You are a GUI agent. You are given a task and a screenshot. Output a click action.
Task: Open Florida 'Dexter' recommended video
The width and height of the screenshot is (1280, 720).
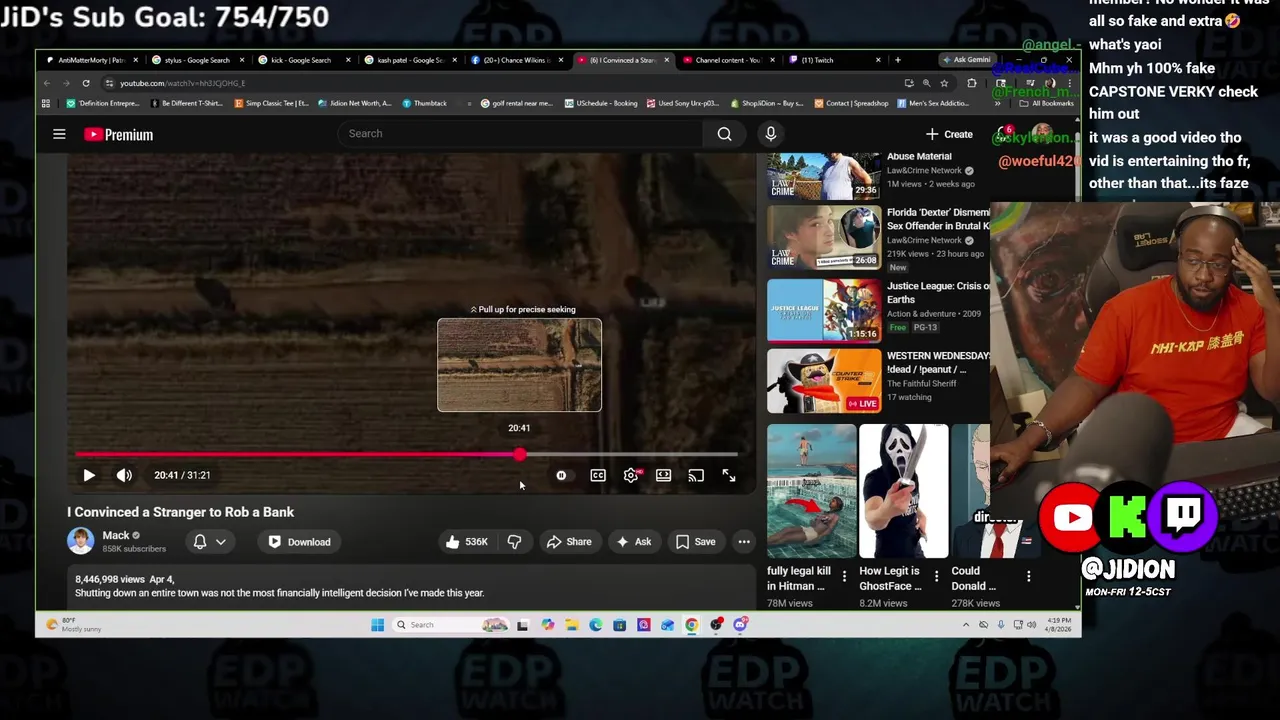click(824, 238)
